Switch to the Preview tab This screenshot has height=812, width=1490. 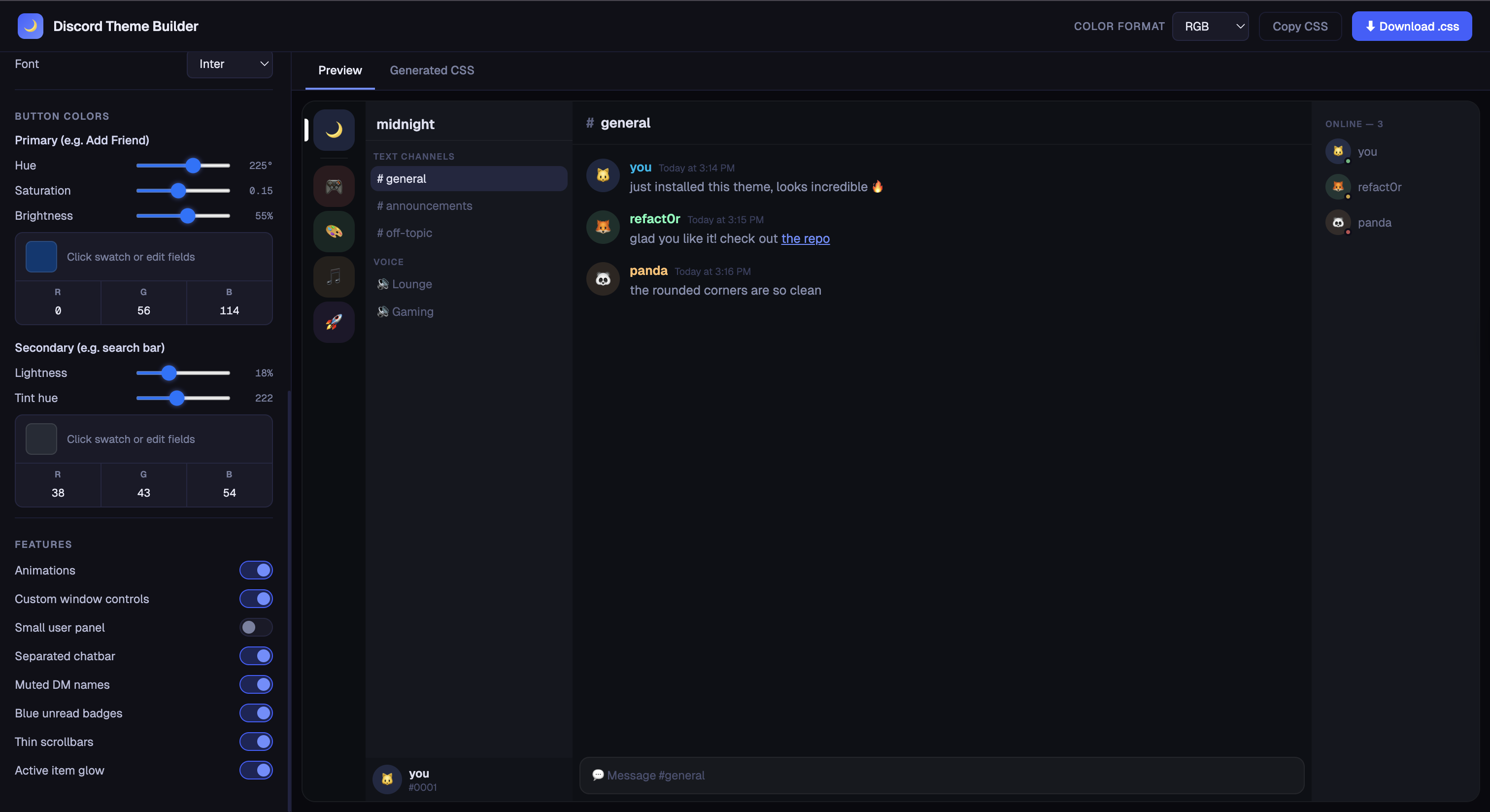click(x=340, y=70)
